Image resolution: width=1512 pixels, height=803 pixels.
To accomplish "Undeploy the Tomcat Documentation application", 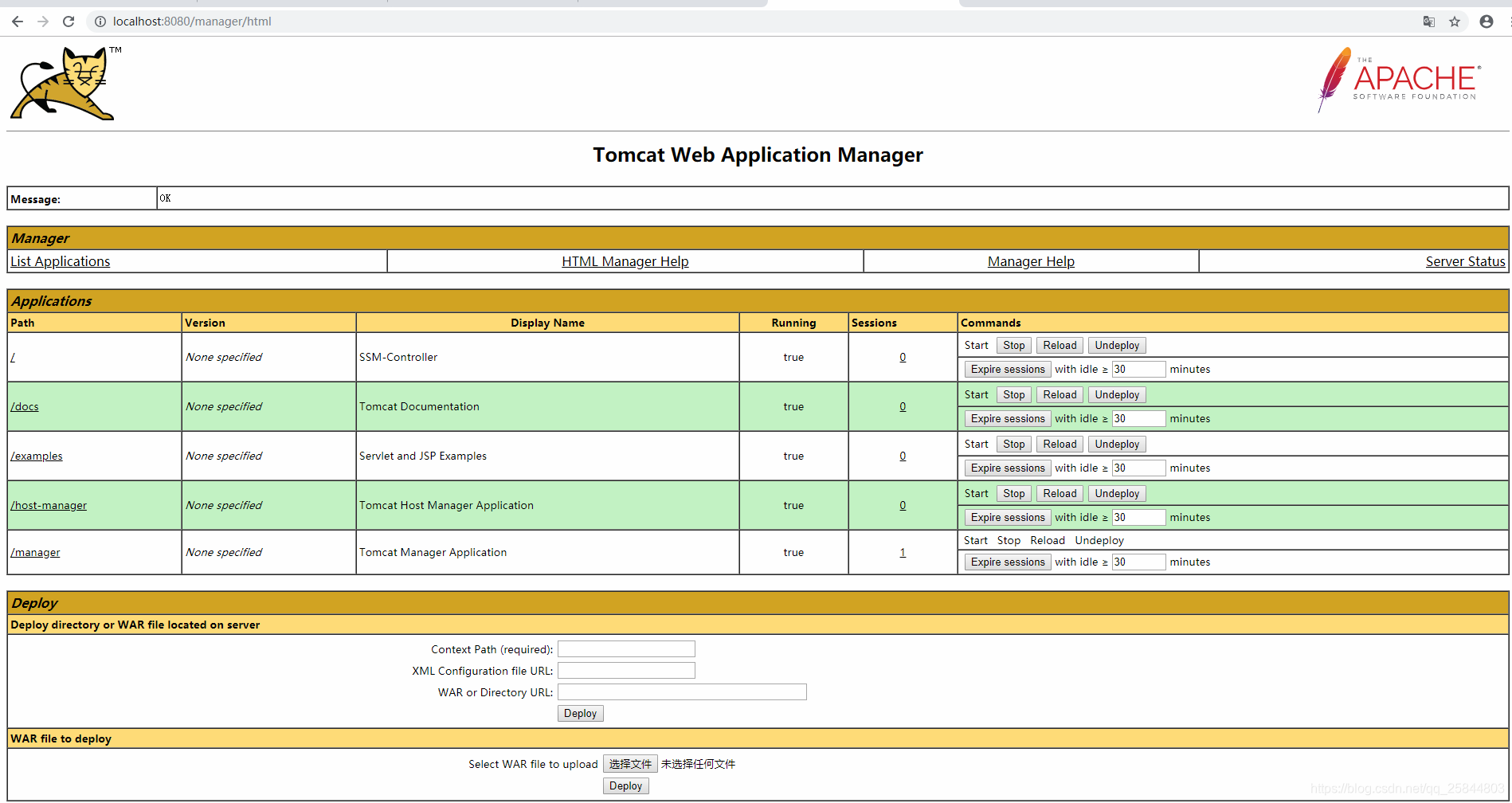I will click(1117, 394).
